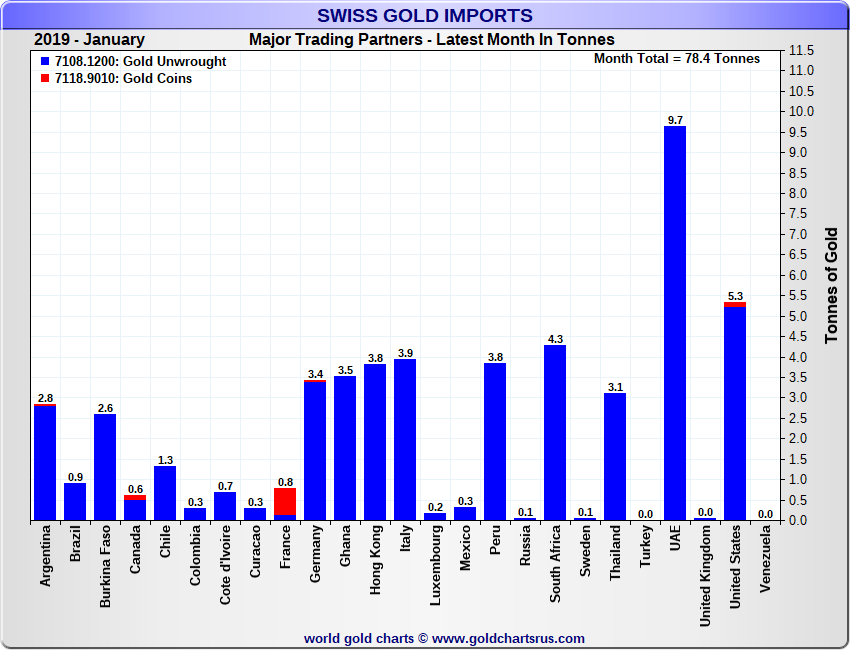Select the Peru bar
This screenshot has height=650, width=850.
pyautogui.click(x=495, y=442)
